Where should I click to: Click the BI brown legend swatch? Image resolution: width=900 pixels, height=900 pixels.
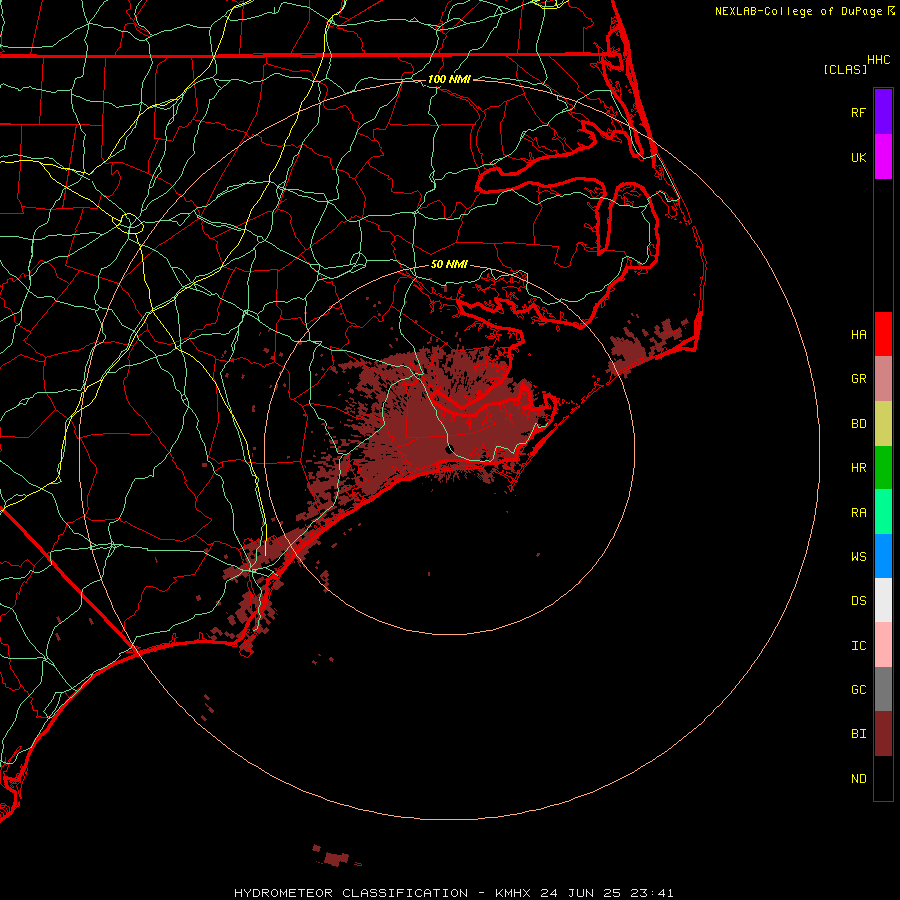click(883, 734)
